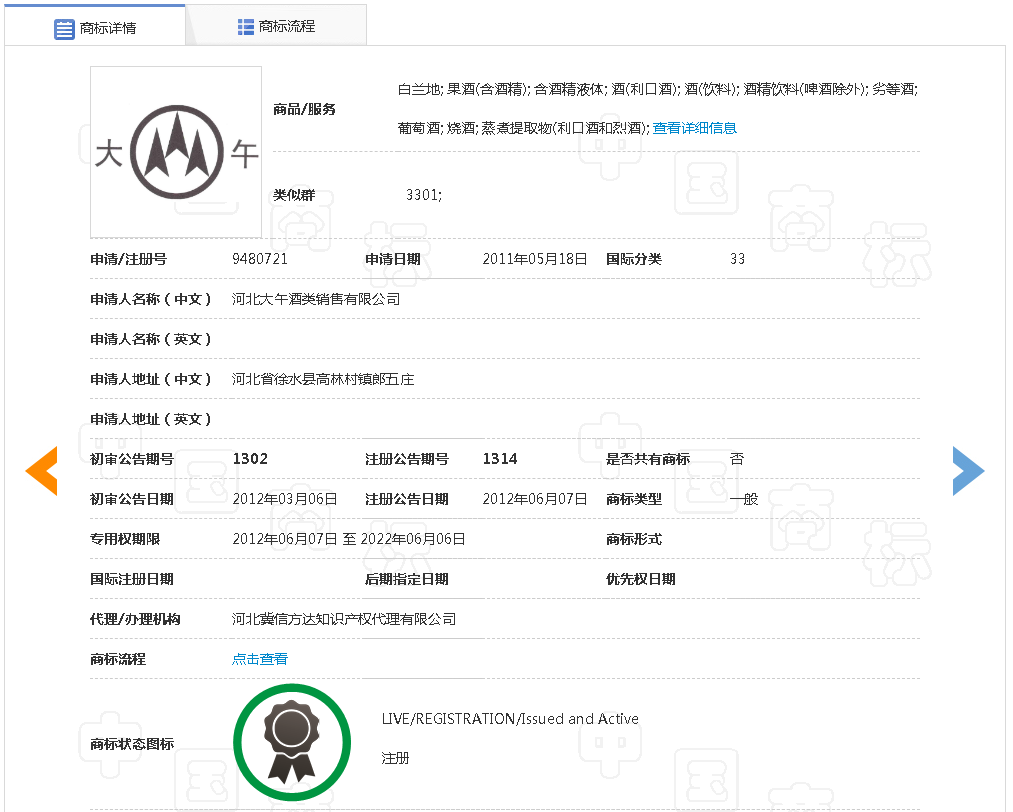
Task: Select the trademark type value 一般
Action: 744,499
